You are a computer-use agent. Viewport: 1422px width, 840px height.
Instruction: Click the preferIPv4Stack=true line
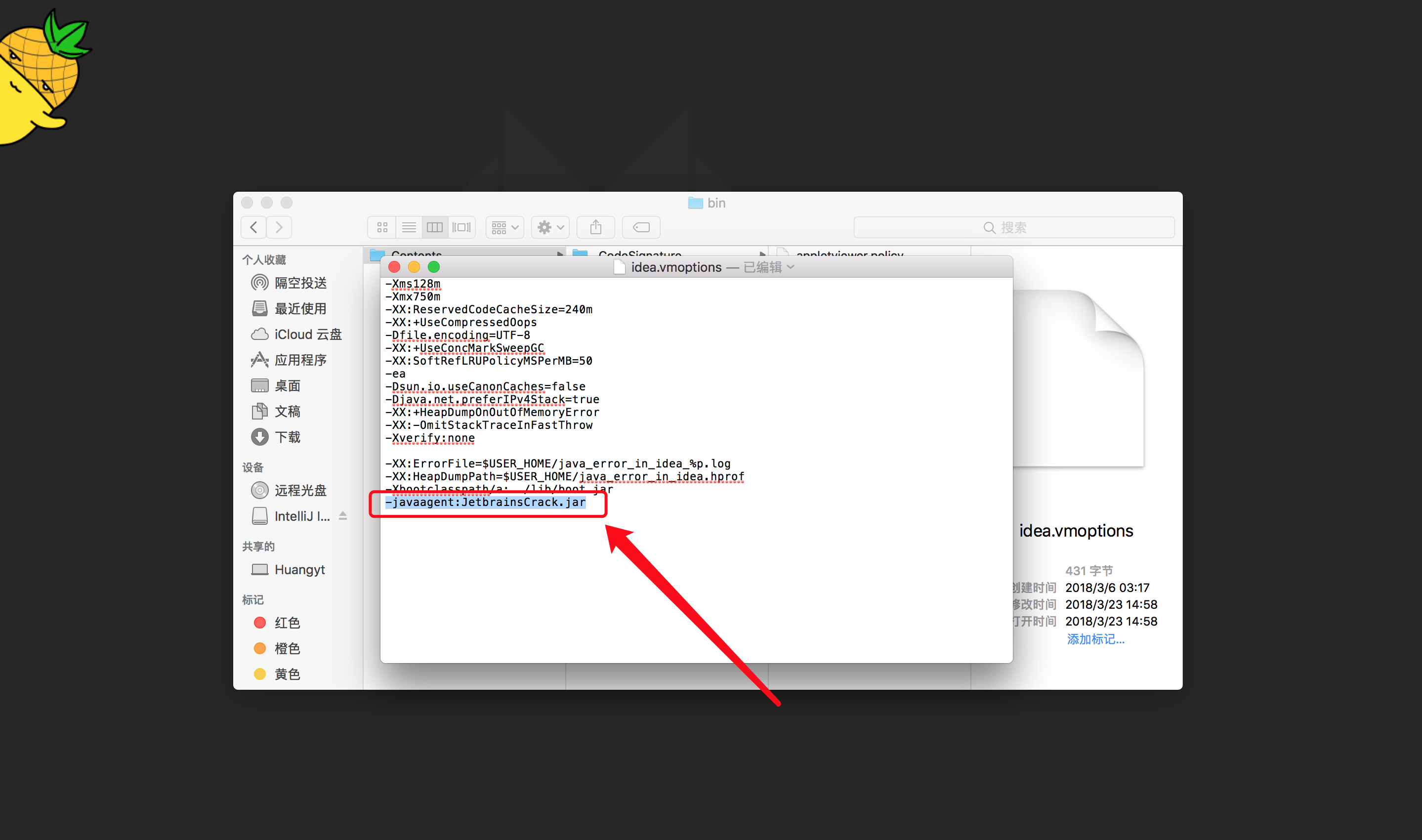point(492,400)
